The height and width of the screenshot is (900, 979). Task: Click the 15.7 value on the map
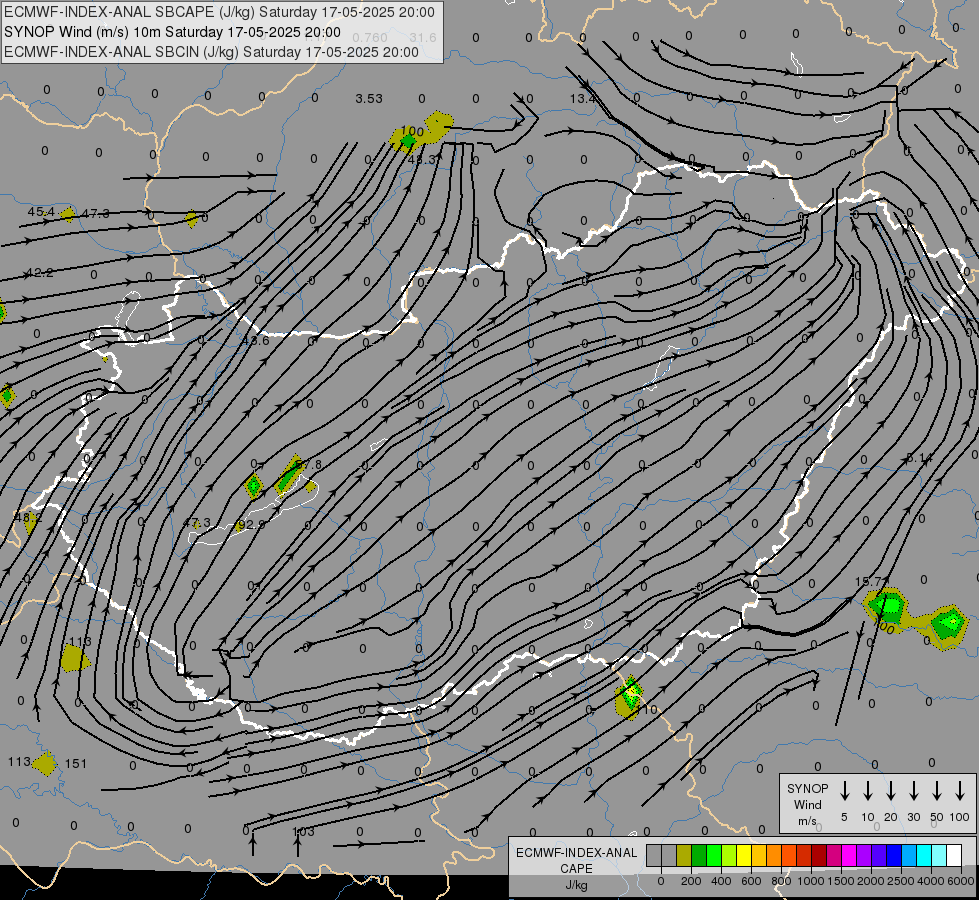pyautogui.click(x=870, y=581)
